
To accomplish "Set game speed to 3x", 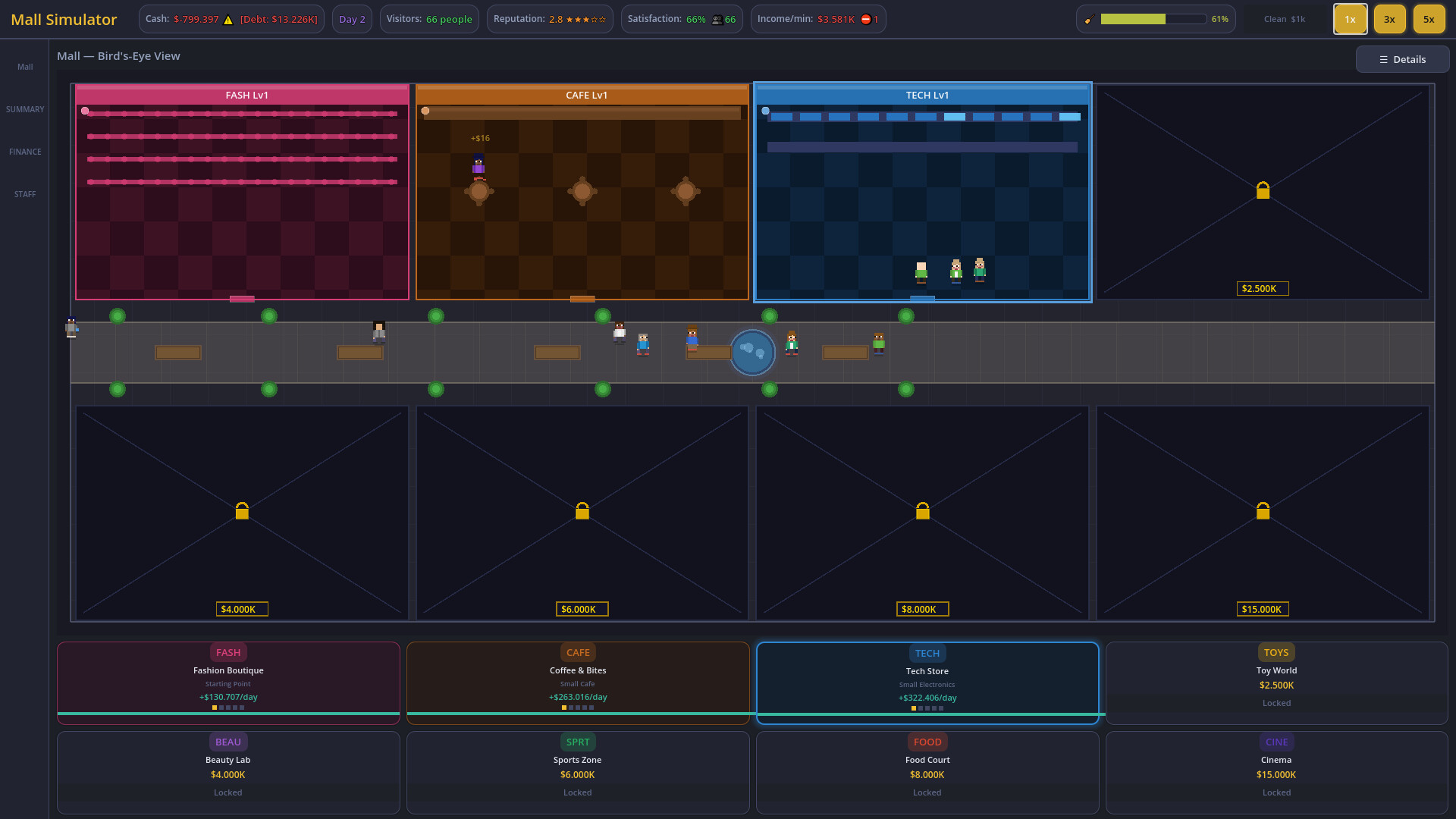I will (1389, 20).
